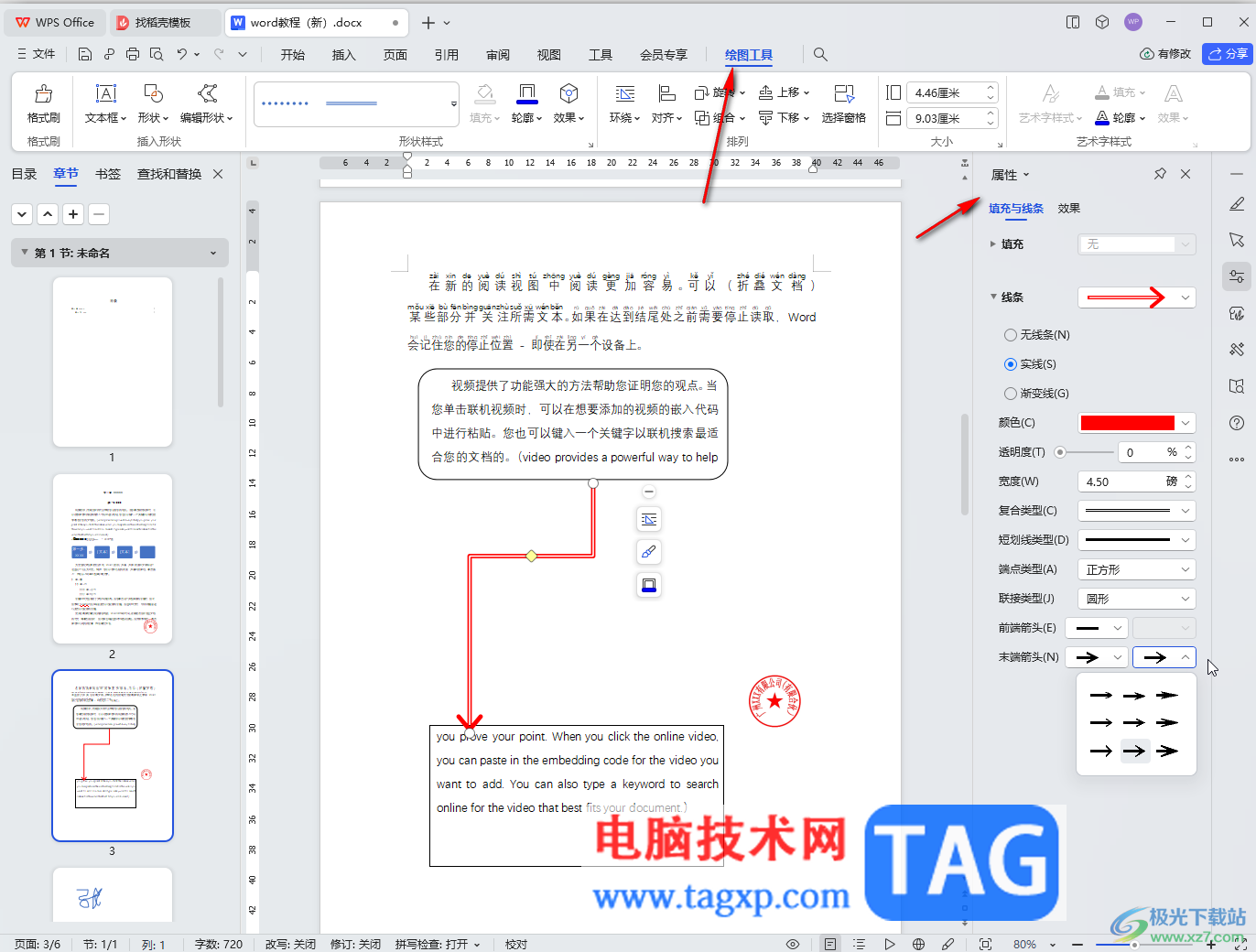The height and width of the screenshot is (952, 1256).
Task: Click the Send Backward (下移) icon
Action: pos(766,117)
